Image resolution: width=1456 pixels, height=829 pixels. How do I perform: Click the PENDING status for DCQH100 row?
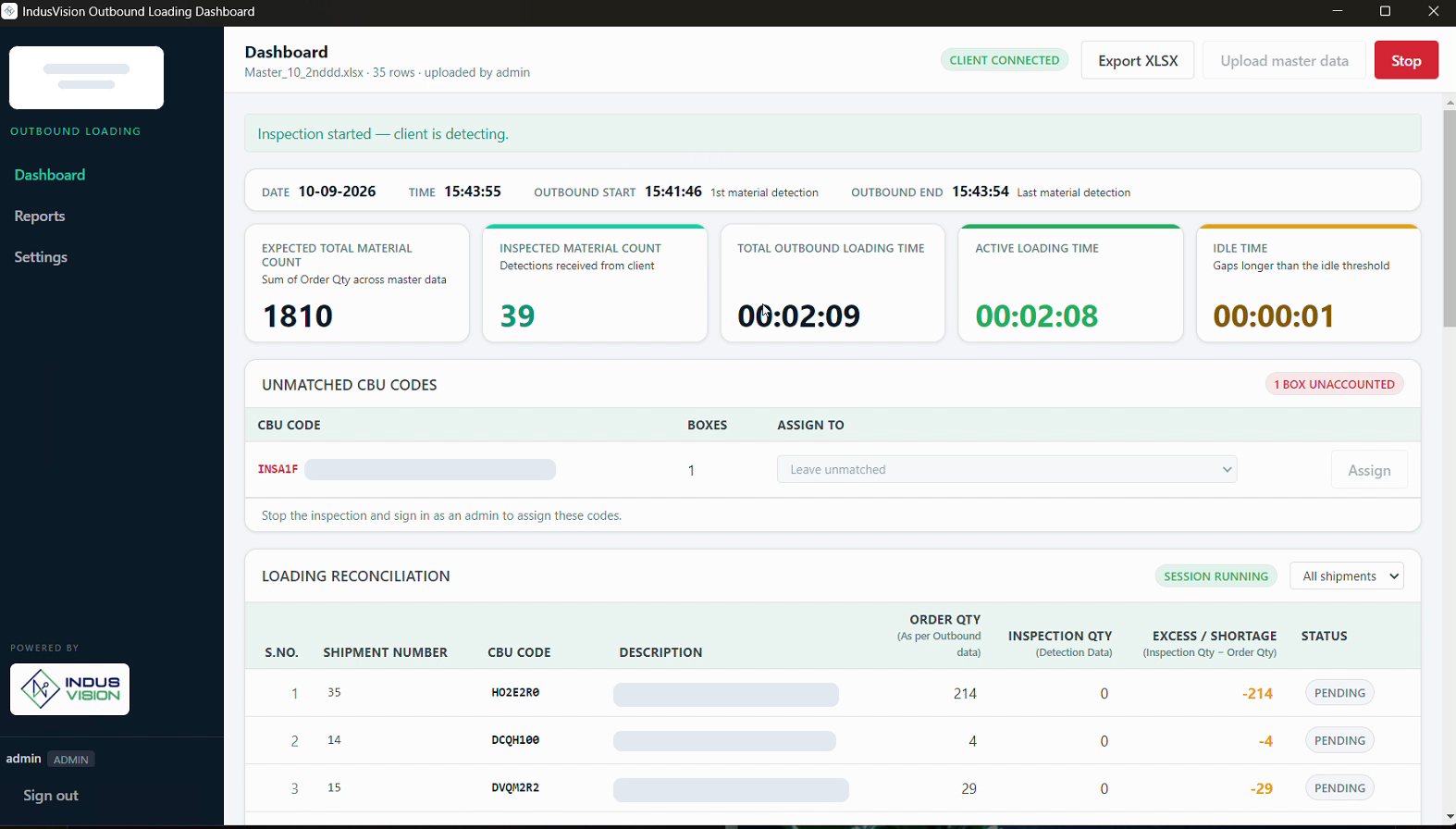(x=1339, y=740)
